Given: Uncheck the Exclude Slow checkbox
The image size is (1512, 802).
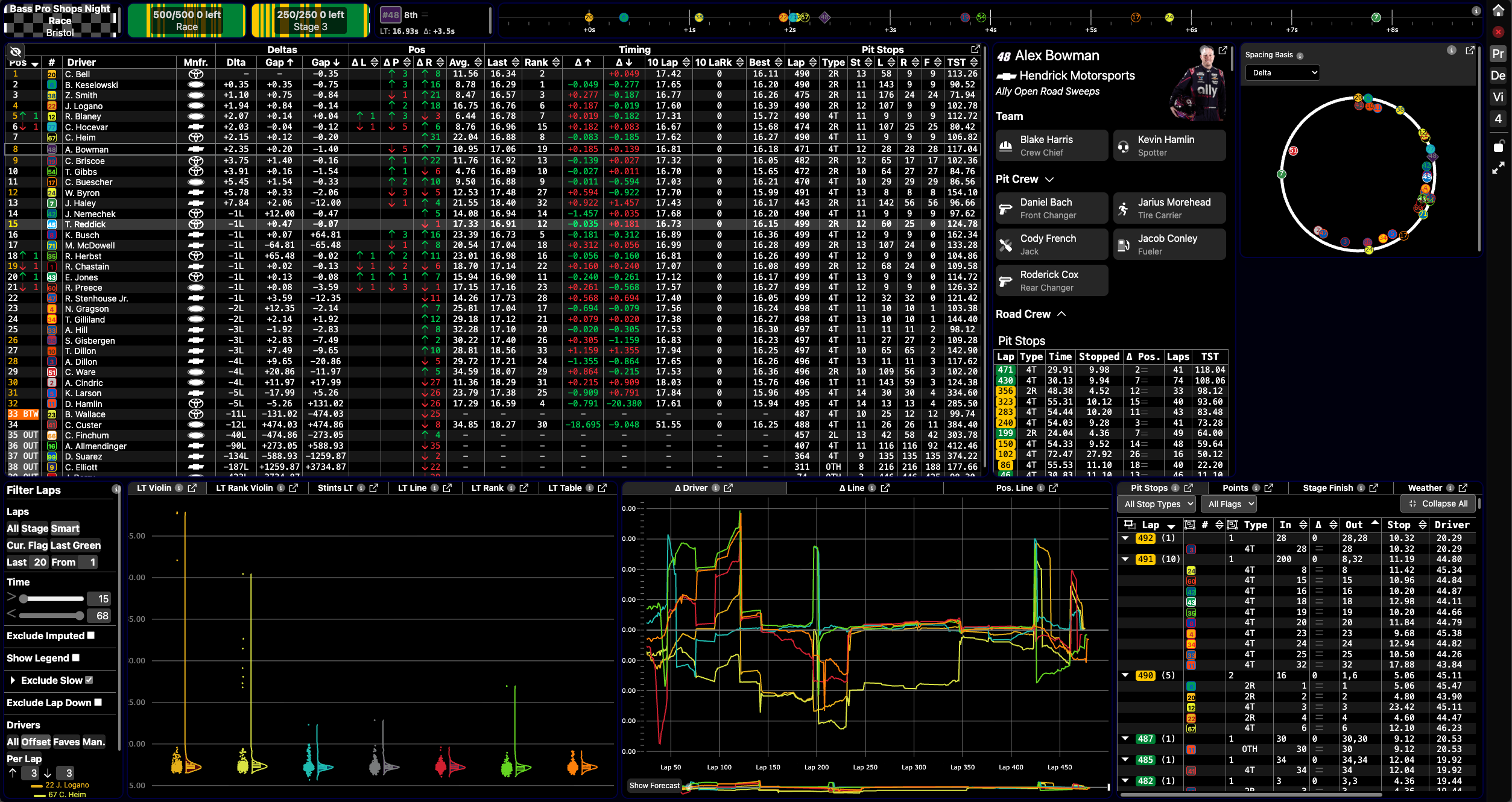Looking at the screenshot, I should tap(89, 680).
